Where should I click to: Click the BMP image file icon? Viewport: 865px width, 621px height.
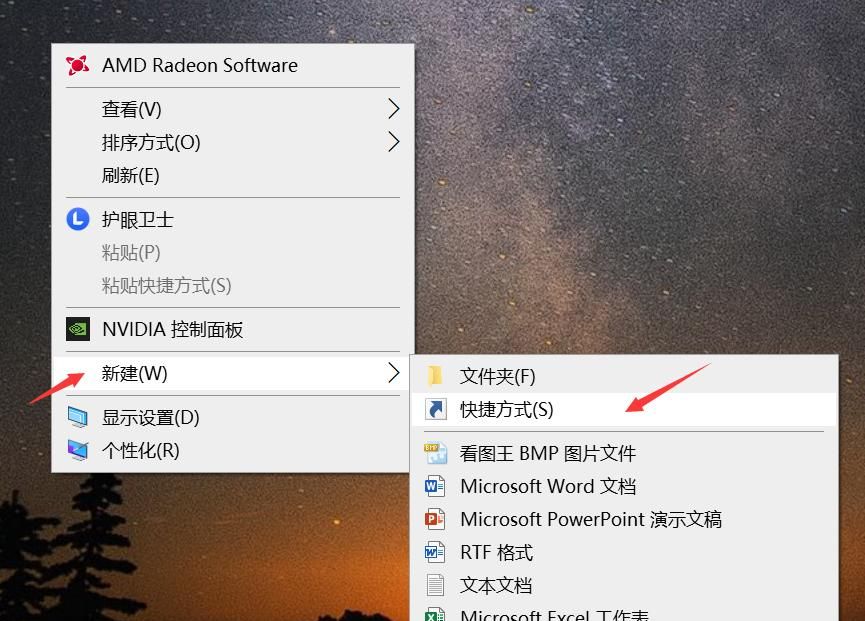click(x=435, y=453)
